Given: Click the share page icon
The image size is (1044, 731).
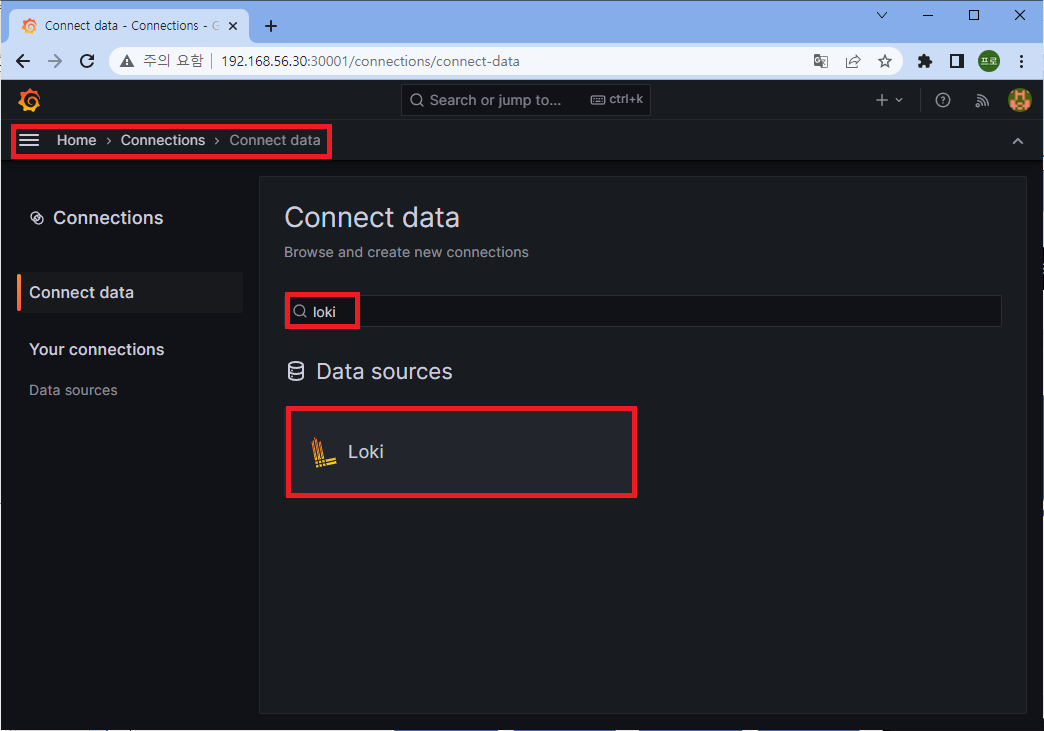Looking at the screenshot, I should [853, 61].
